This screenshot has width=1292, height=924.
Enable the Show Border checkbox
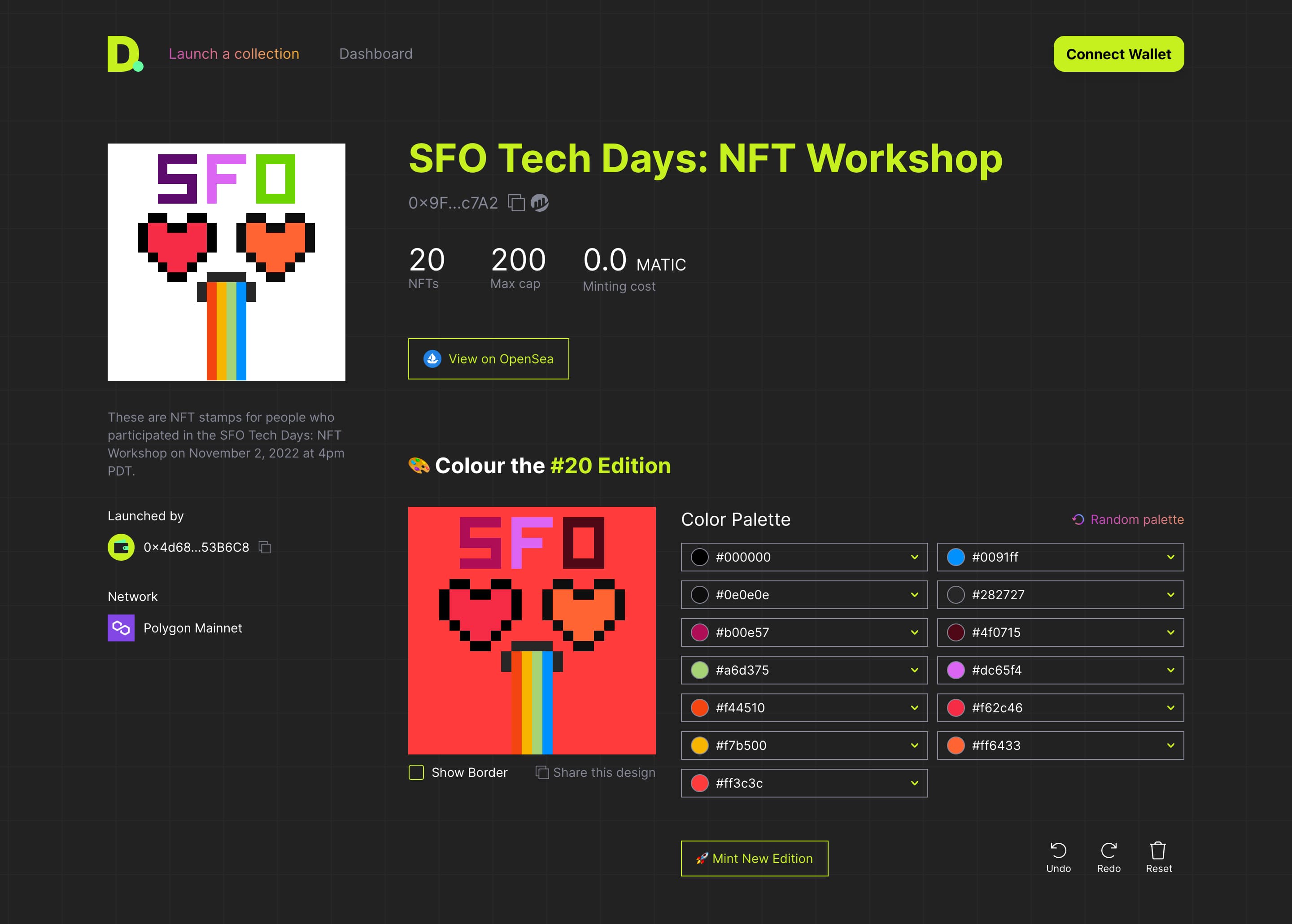pos(416,773)
